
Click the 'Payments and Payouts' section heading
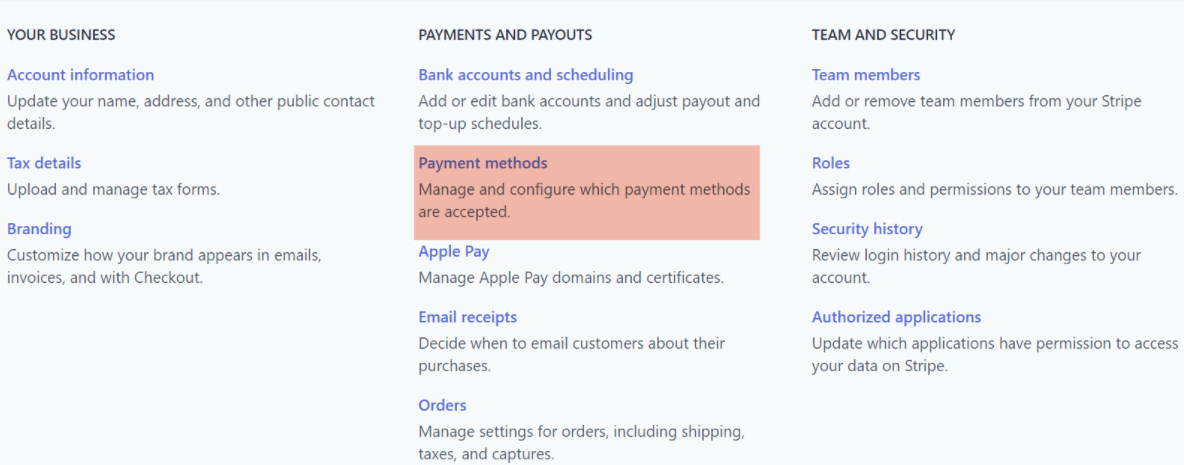(505, 35)
